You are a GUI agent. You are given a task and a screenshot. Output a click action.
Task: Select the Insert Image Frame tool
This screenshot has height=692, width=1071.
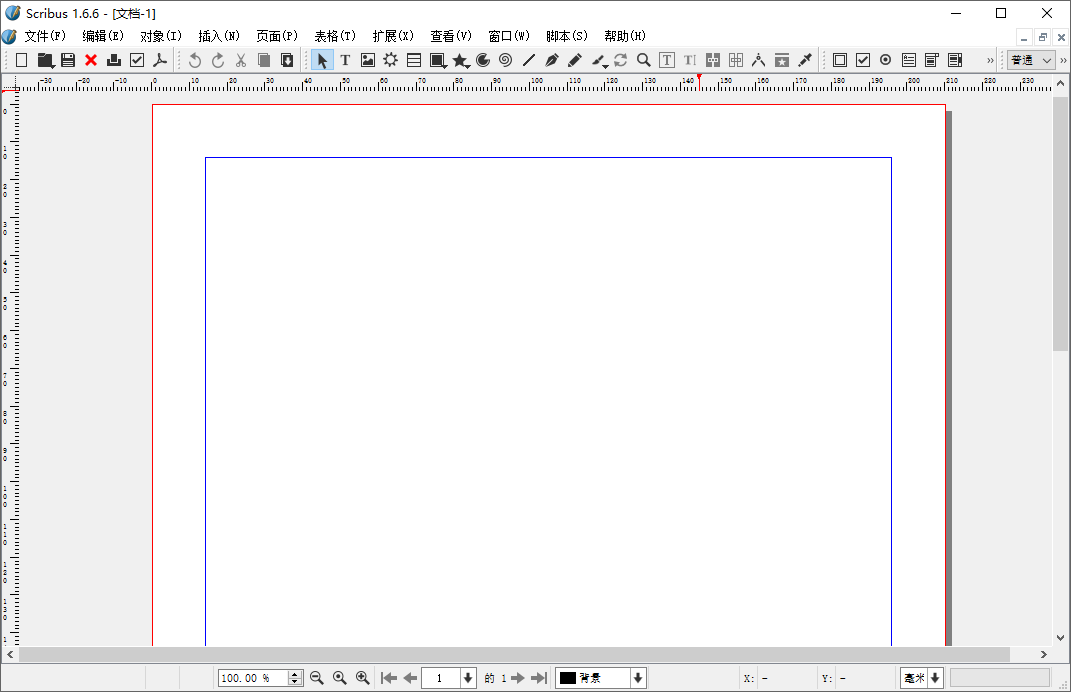(x=367, y=59)
